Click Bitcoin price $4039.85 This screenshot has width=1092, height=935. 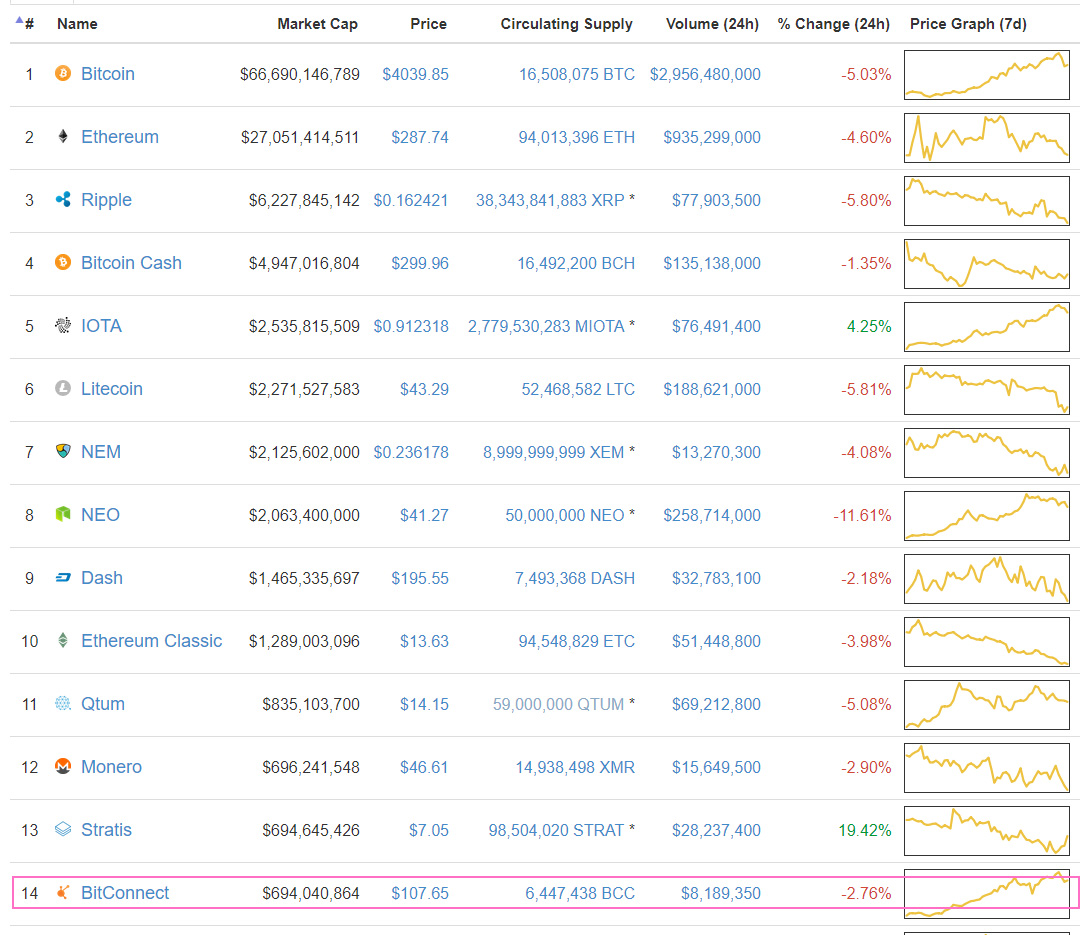(x=415, y=74)
